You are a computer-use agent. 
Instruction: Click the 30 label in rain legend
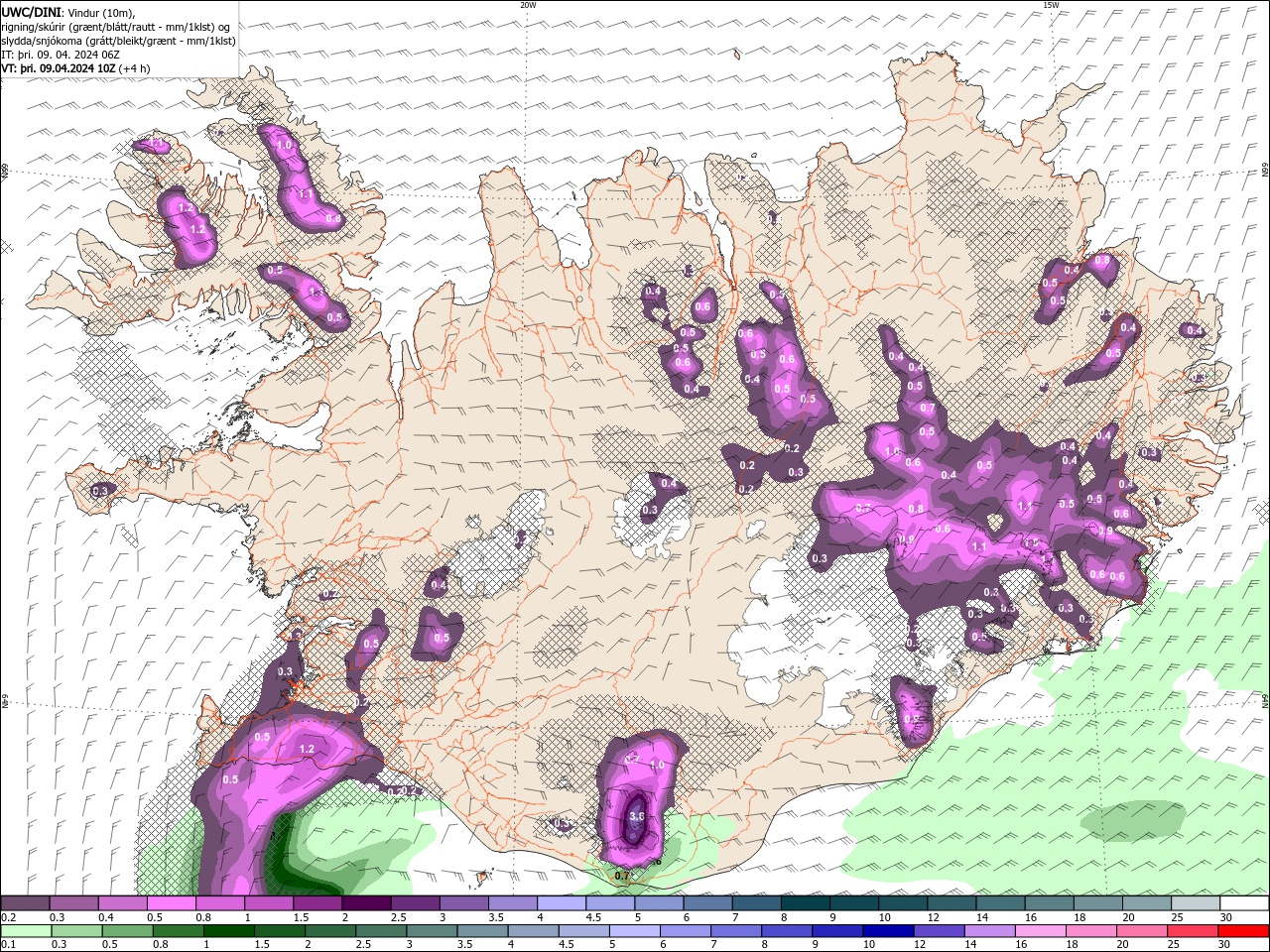point(1226,944)
